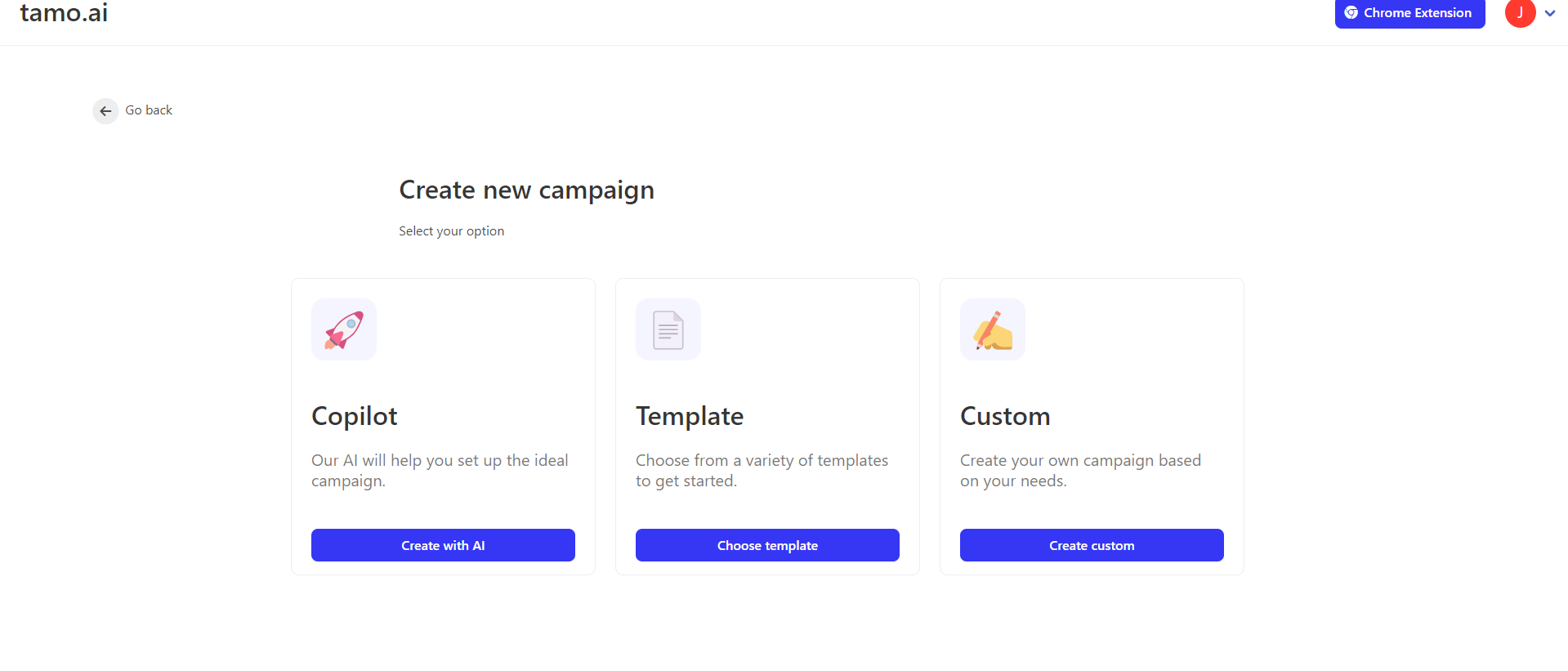The image size is (1568, 671).
Task: Click the Template document icon
Action: point(668,329)
